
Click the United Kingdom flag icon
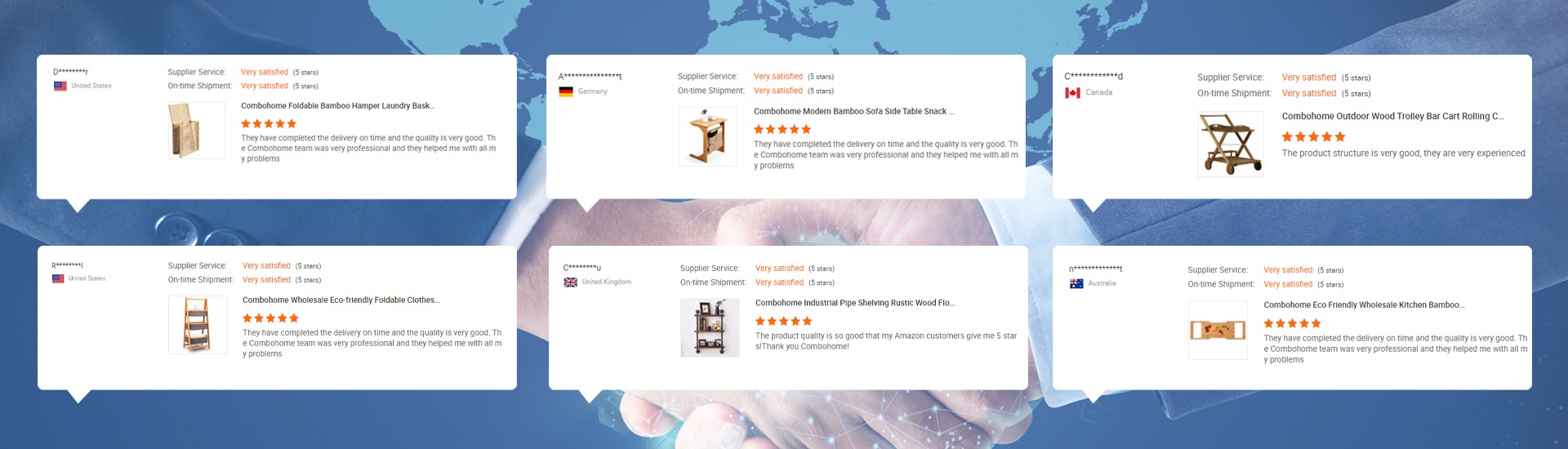pyautogui.click(x=570, y=282)
